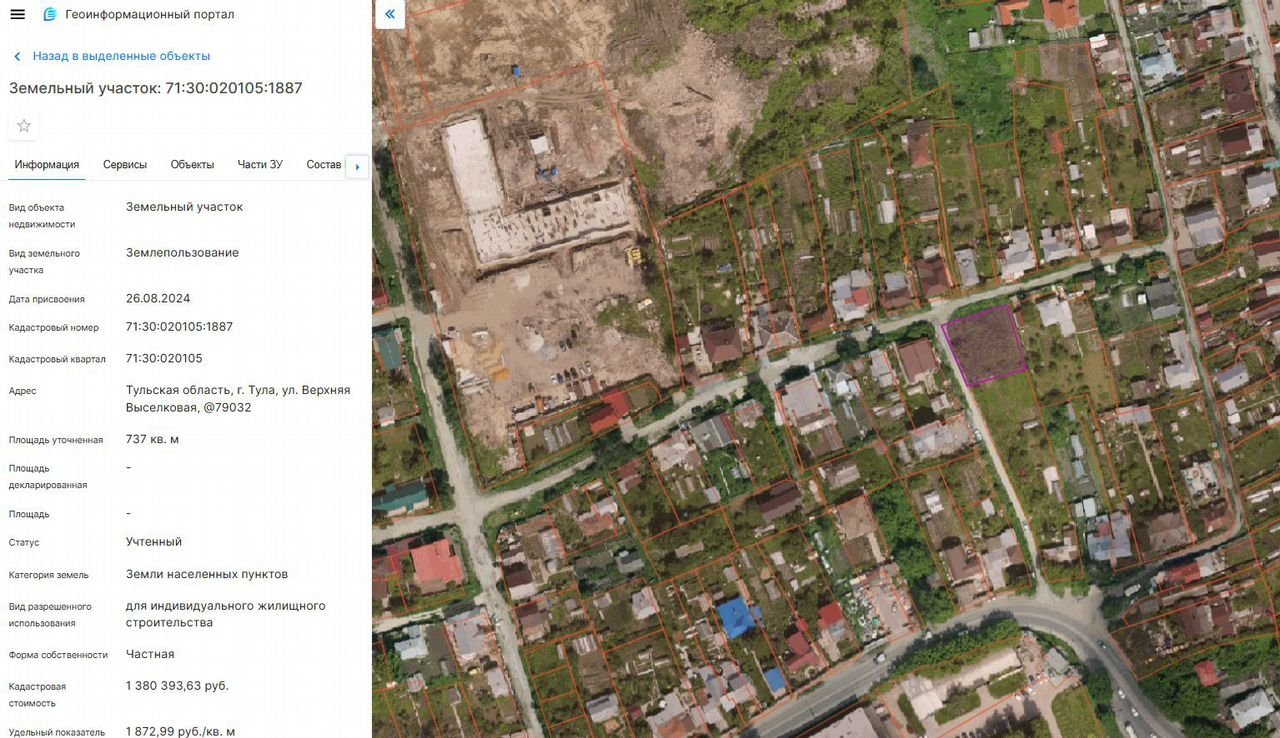The image size is (1280, 738).
Task: Click the Геоинформационный портал title text
Action: [x=150, y=15]
